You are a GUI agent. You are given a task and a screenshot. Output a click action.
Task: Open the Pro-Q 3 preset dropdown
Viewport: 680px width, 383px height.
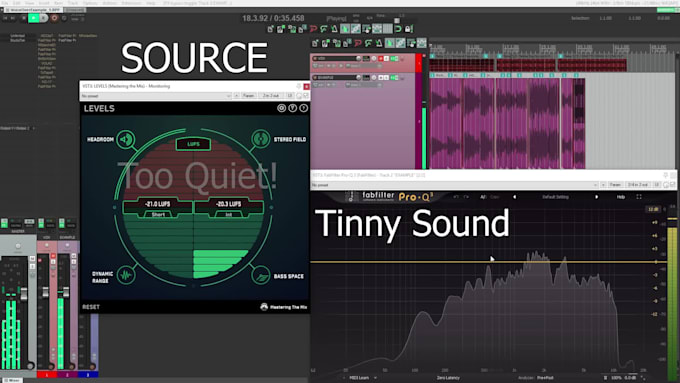coord(455,185)
